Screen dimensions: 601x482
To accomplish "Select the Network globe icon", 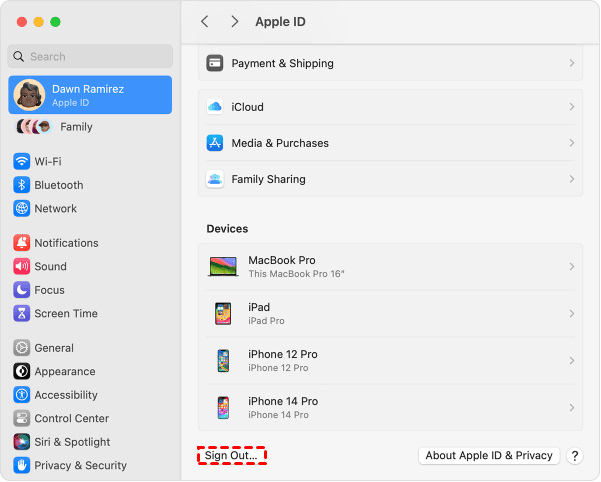I will click(21, 209).
